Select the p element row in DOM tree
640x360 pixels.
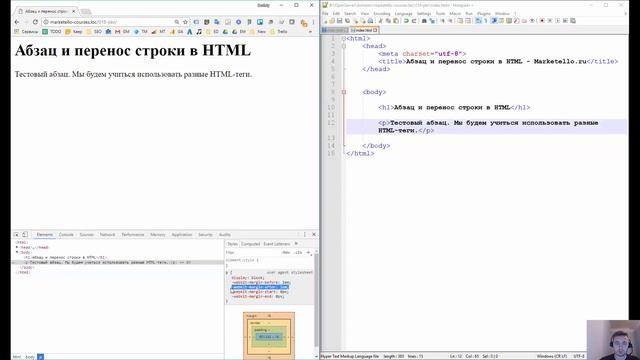coord(118,262)
